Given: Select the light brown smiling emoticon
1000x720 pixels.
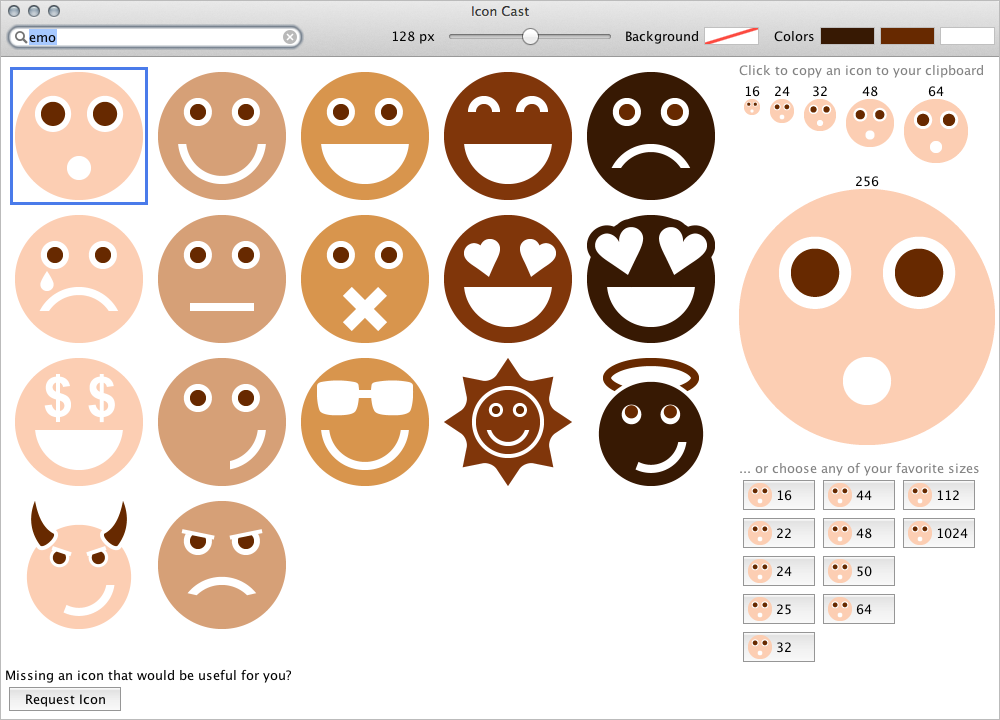Looking at the screenshot, I should pos(222,136).
